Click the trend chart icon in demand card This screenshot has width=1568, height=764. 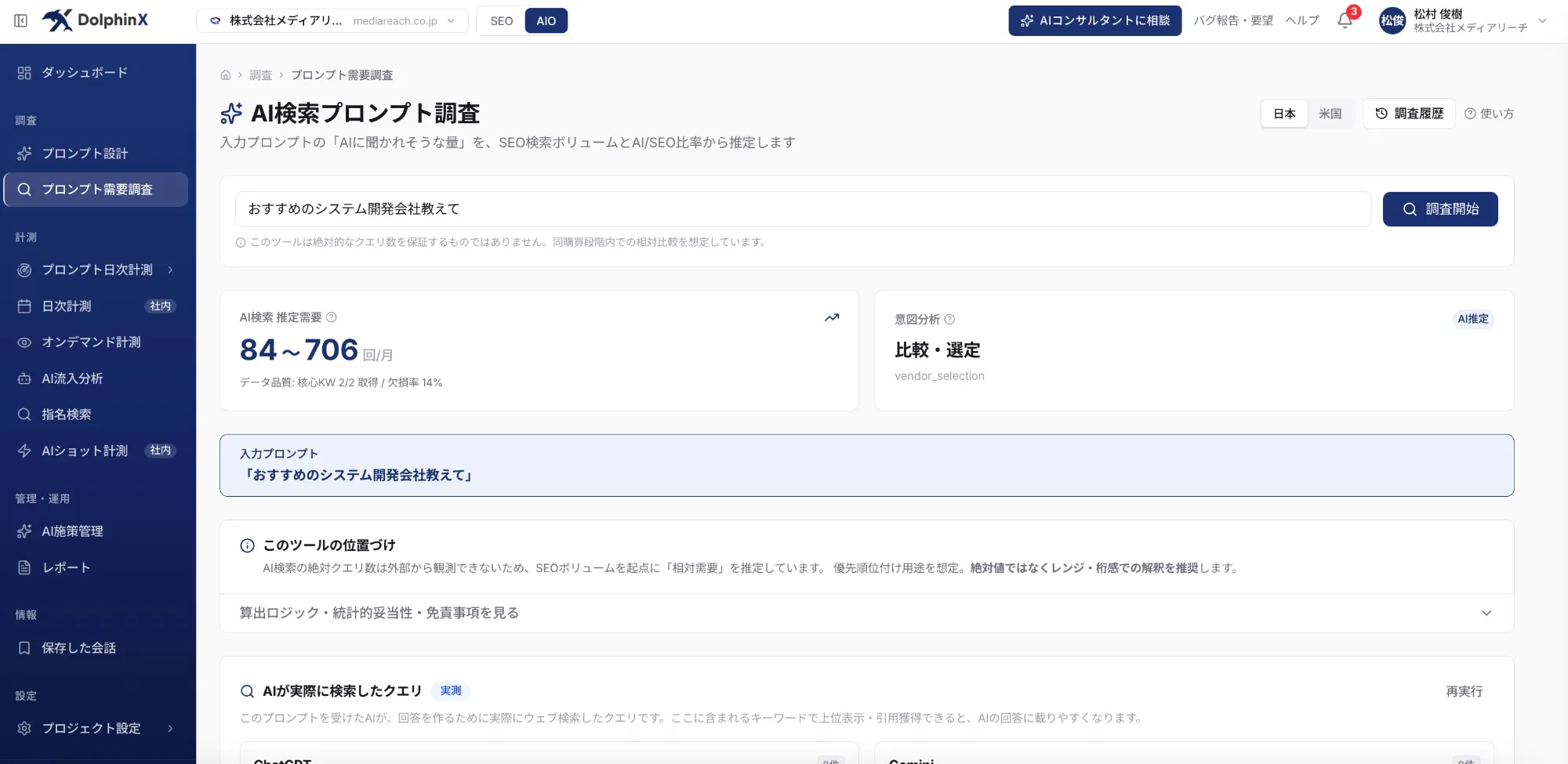[x=832, y=317]
